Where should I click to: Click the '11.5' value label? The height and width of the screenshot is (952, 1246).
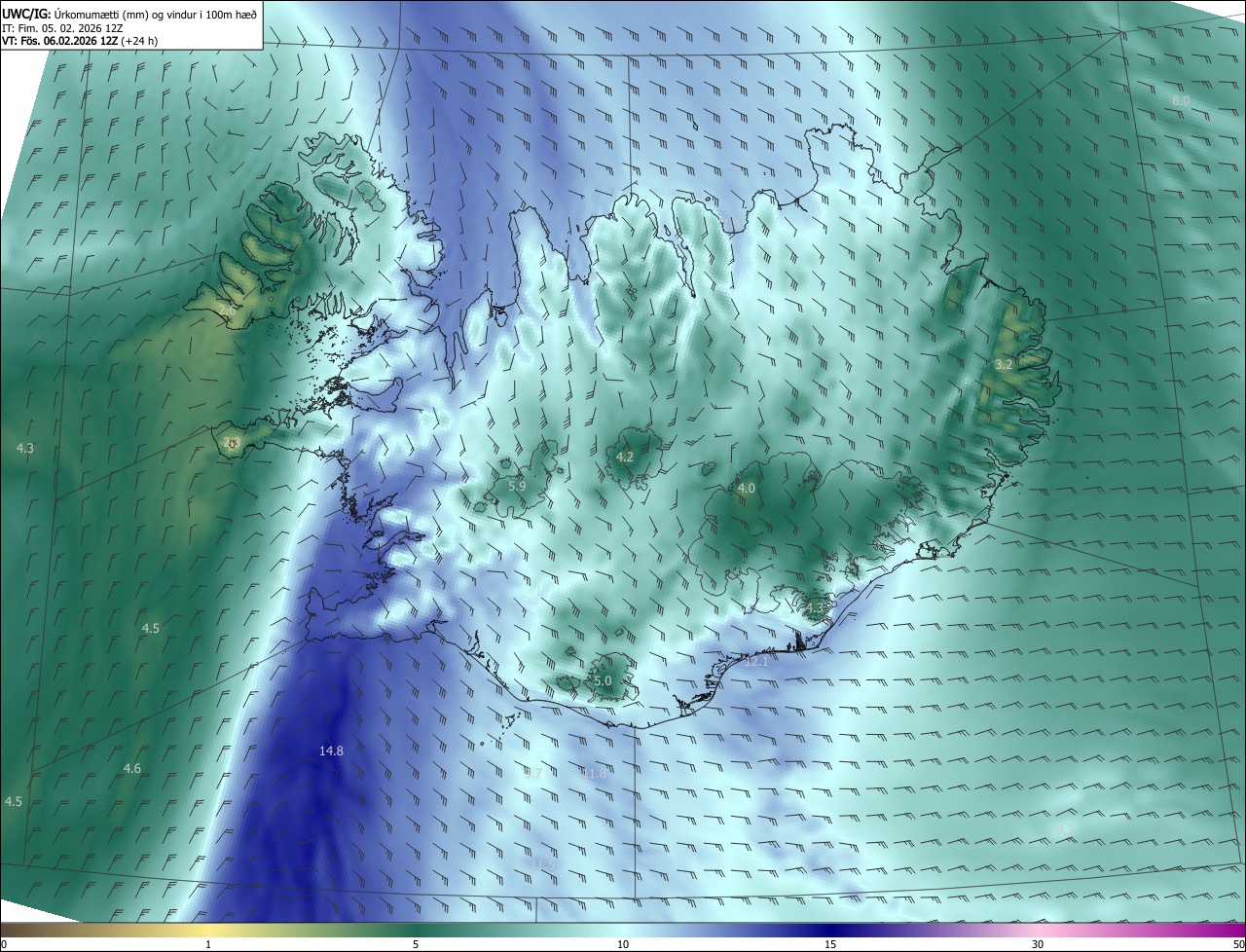pyautogui.click(x=543, y=864)
